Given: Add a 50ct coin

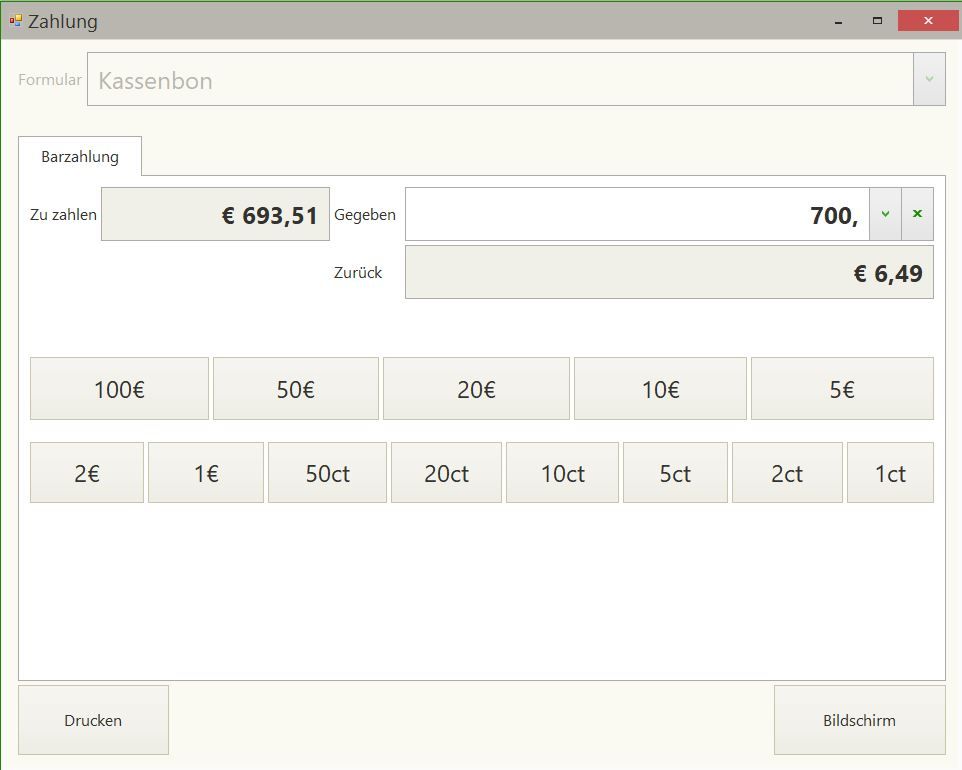Looking at the screenshot, I should (x=327, y=473).
